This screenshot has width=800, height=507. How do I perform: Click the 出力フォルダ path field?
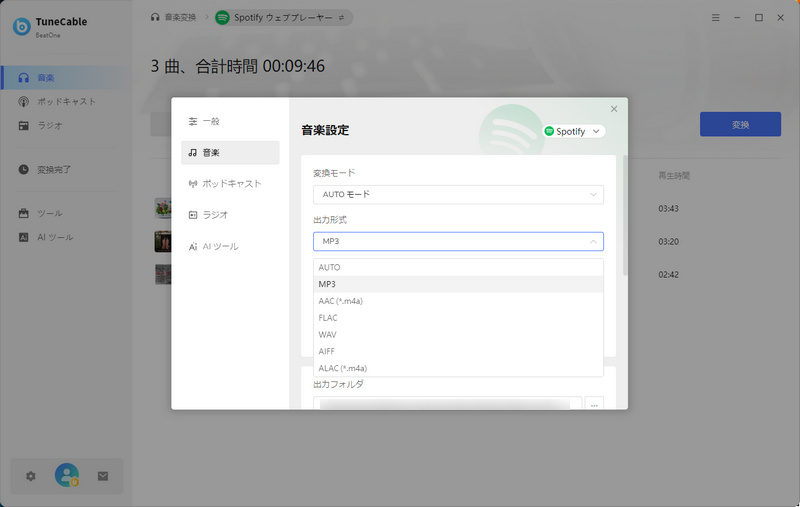pos(447,403)
